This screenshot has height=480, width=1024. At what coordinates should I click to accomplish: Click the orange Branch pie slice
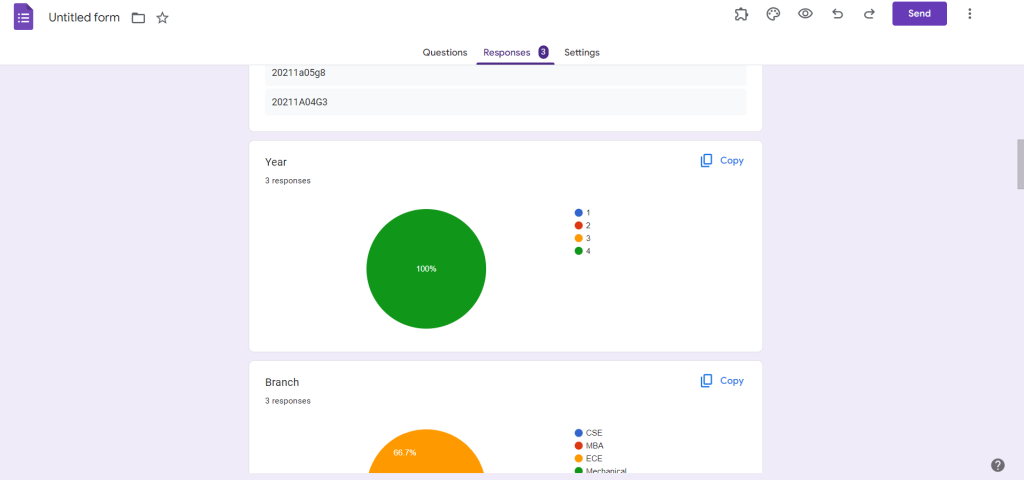tap(426, 452)
